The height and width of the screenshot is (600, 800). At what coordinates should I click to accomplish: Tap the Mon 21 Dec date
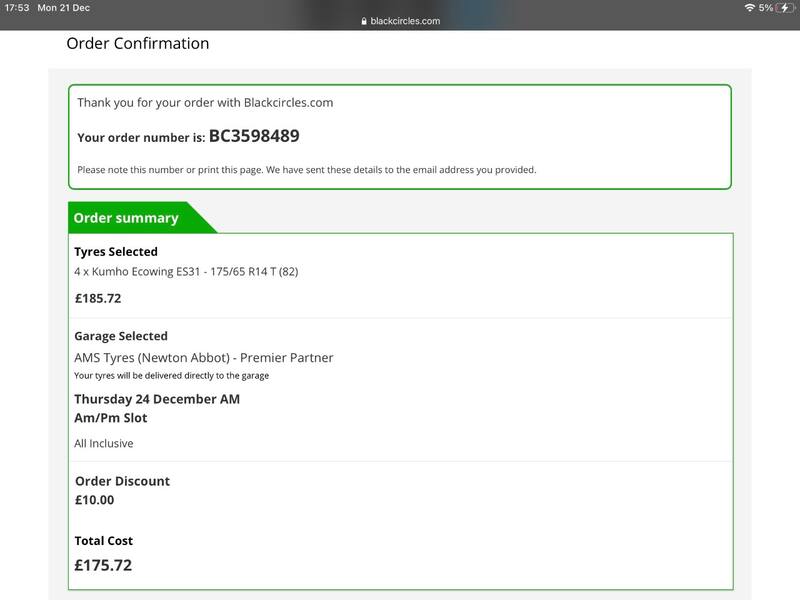coord(63,8)
